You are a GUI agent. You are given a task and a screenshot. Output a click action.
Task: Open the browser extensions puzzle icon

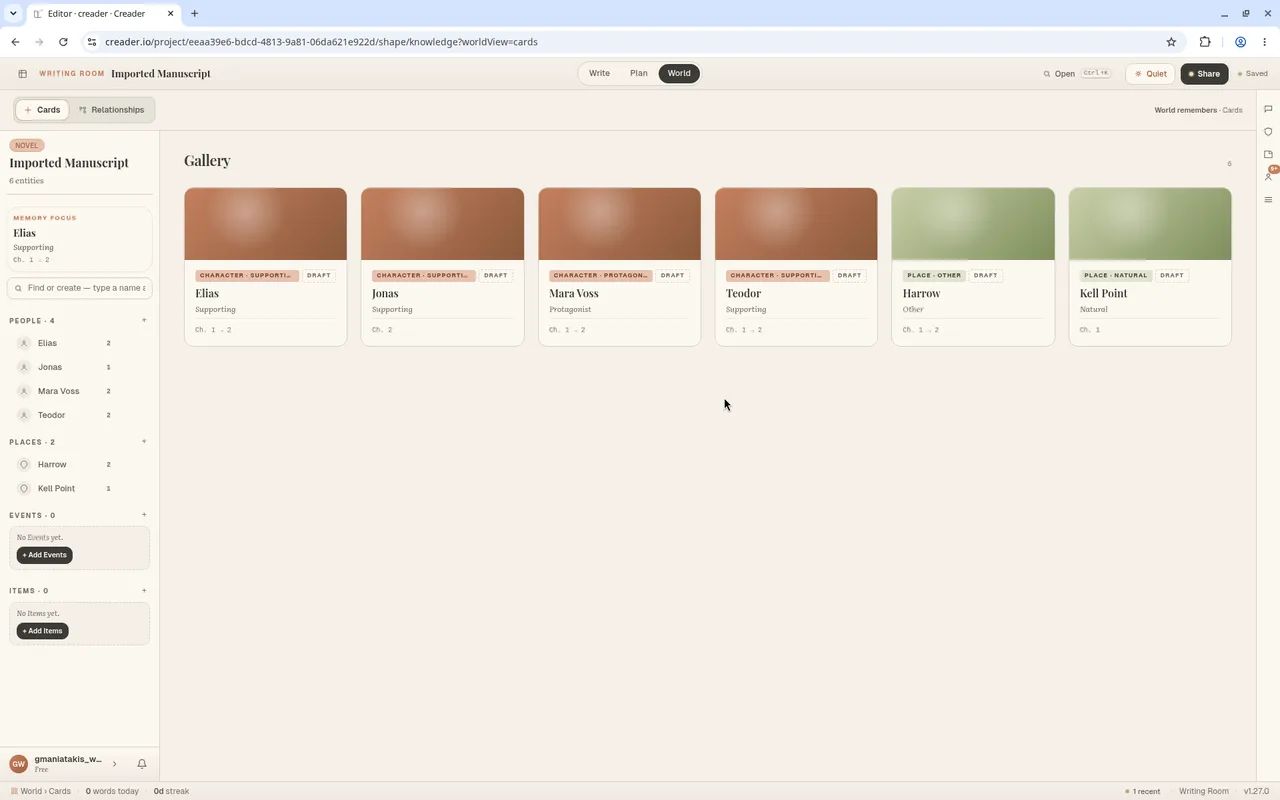point(1205,42)
